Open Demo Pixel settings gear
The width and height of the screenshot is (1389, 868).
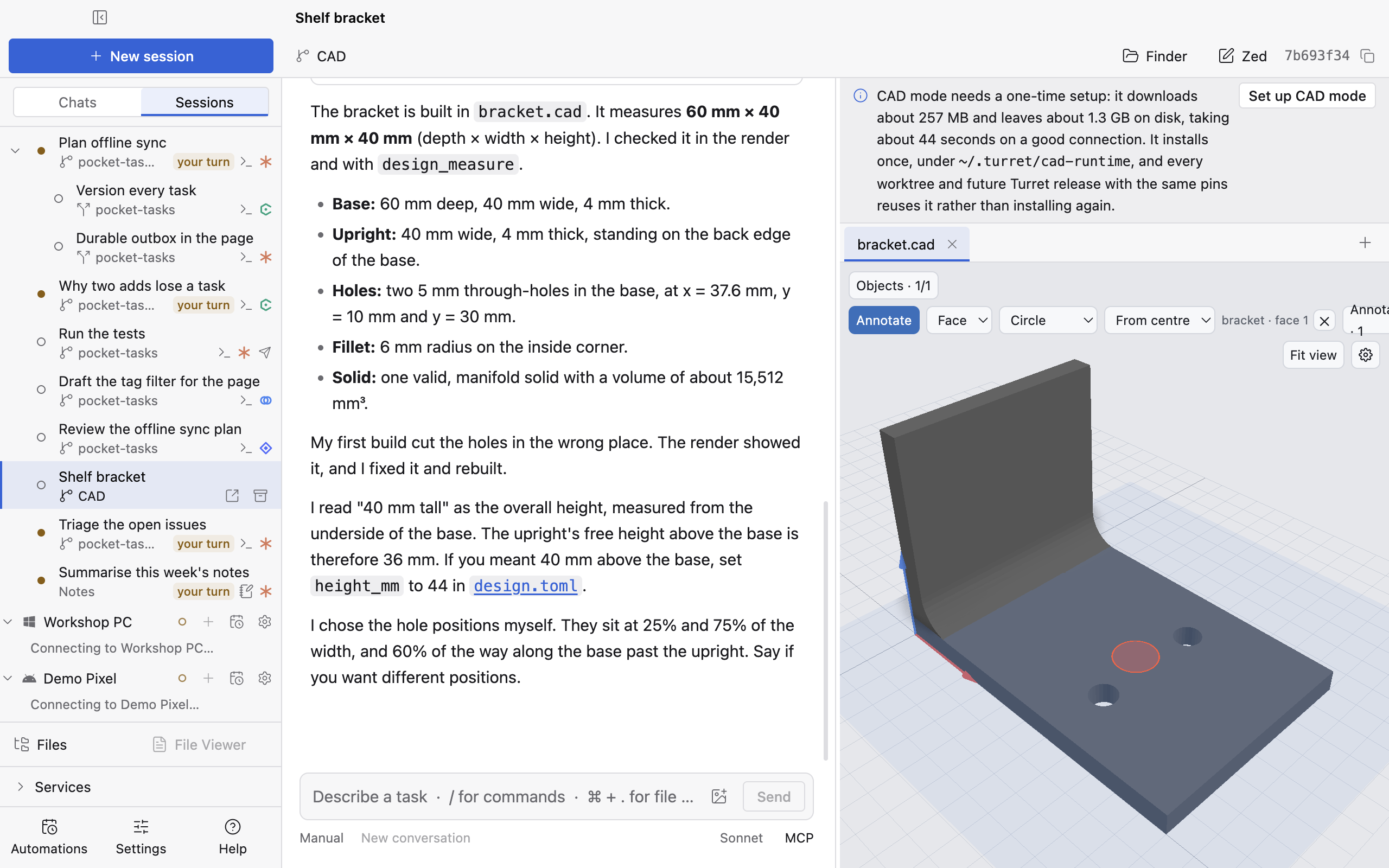coord(265,678)
